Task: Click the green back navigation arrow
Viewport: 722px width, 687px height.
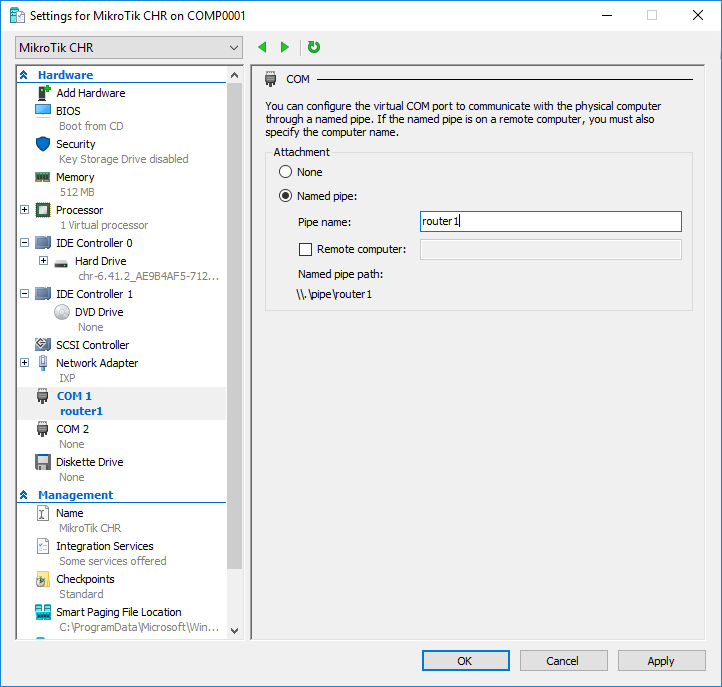Action: (x=263, y=47)
